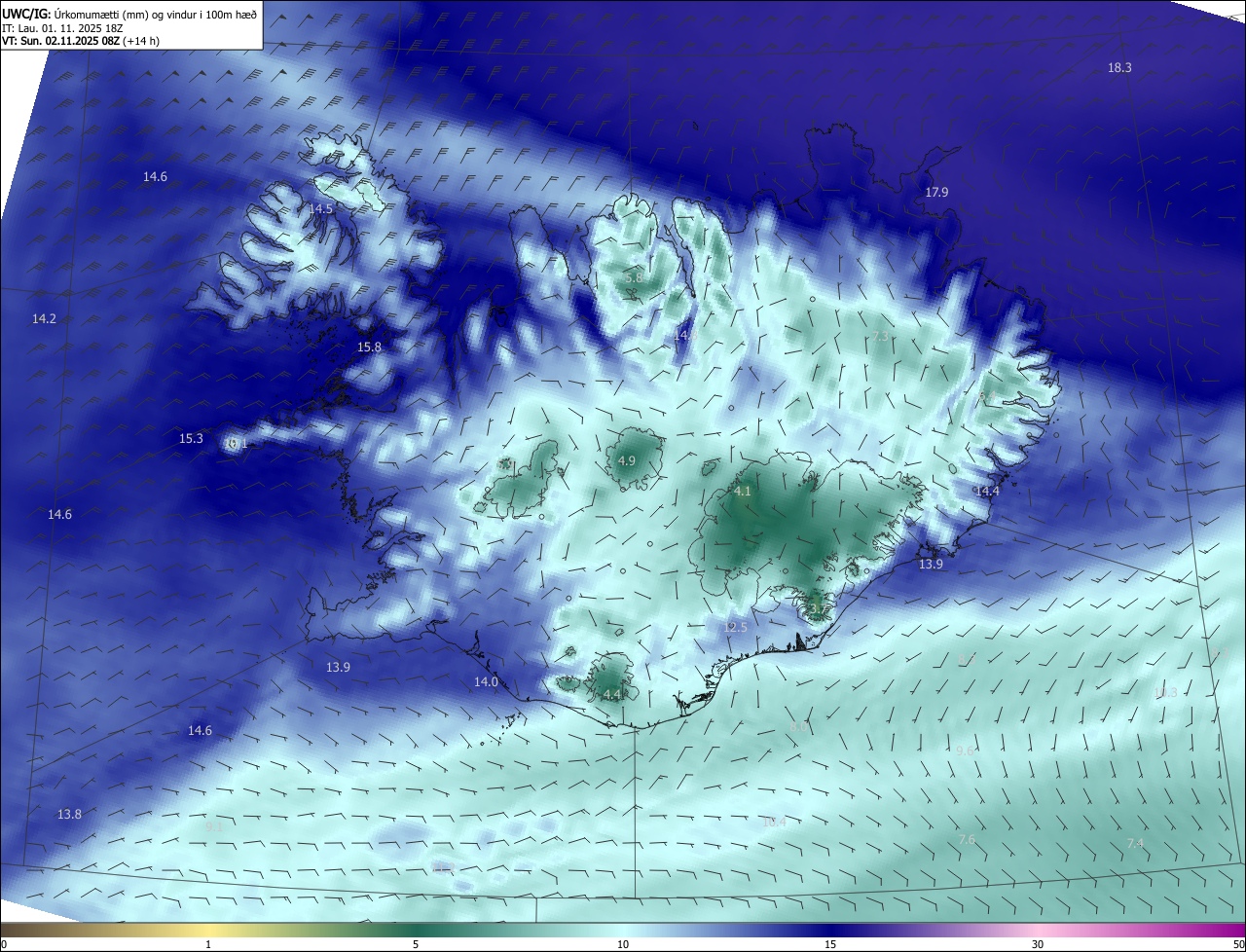This screenshot has height=952, width=1246.
Task: Click the 13.8 map value
Action: [x=69, y=814]
